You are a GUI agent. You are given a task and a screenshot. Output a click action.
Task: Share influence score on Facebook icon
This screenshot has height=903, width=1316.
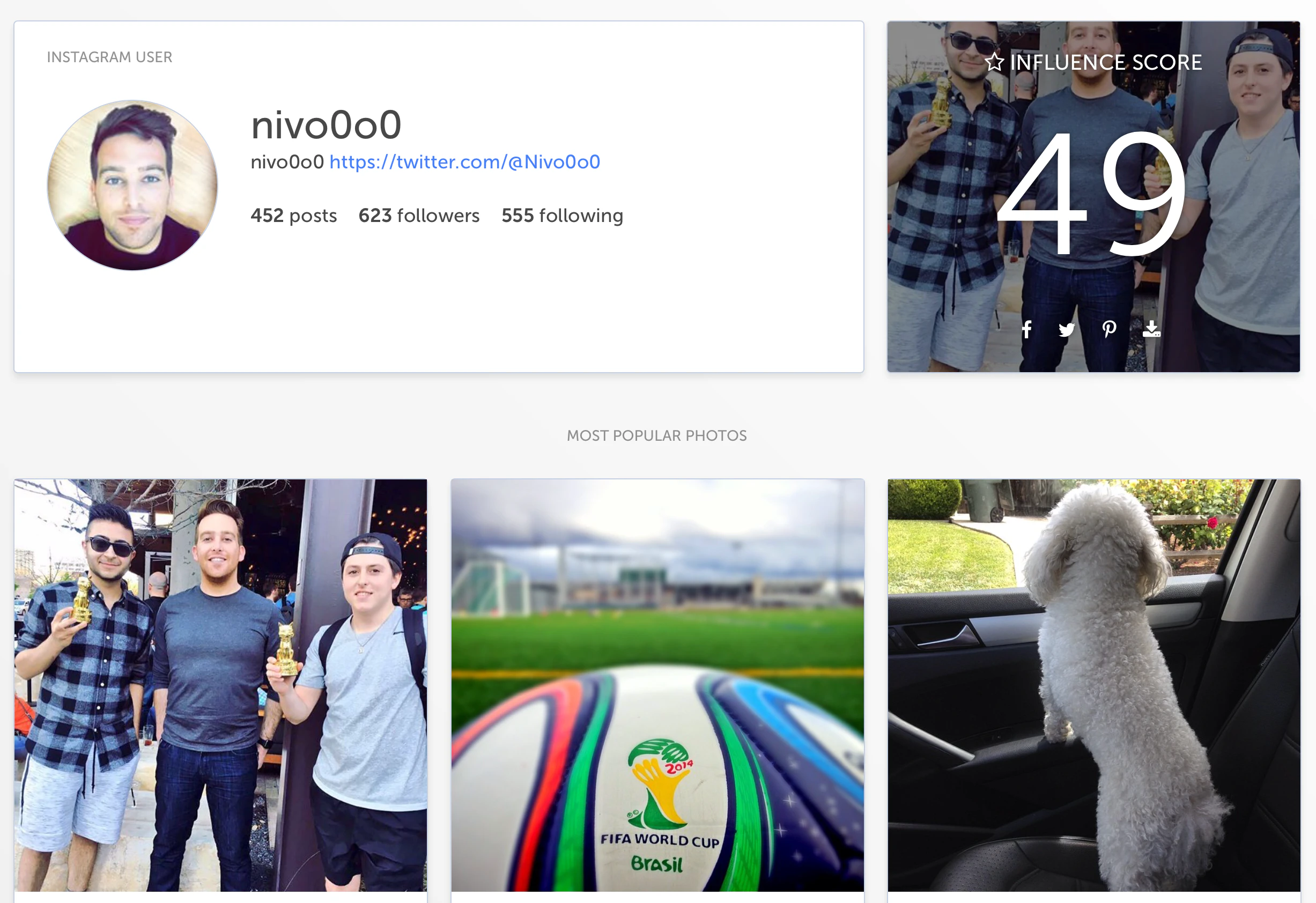point(1026,329)
